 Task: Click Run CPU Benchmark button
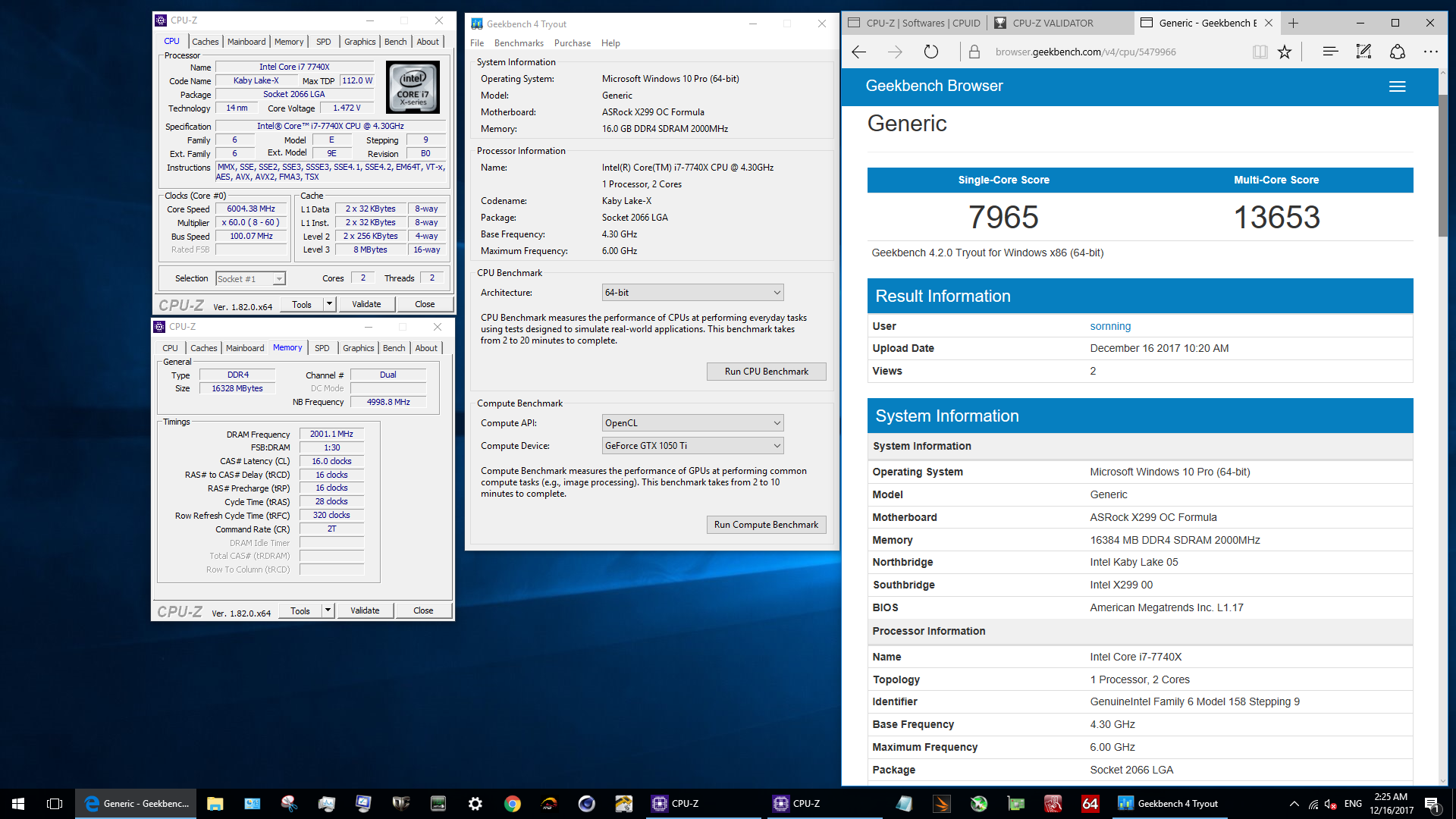[766, 372]
